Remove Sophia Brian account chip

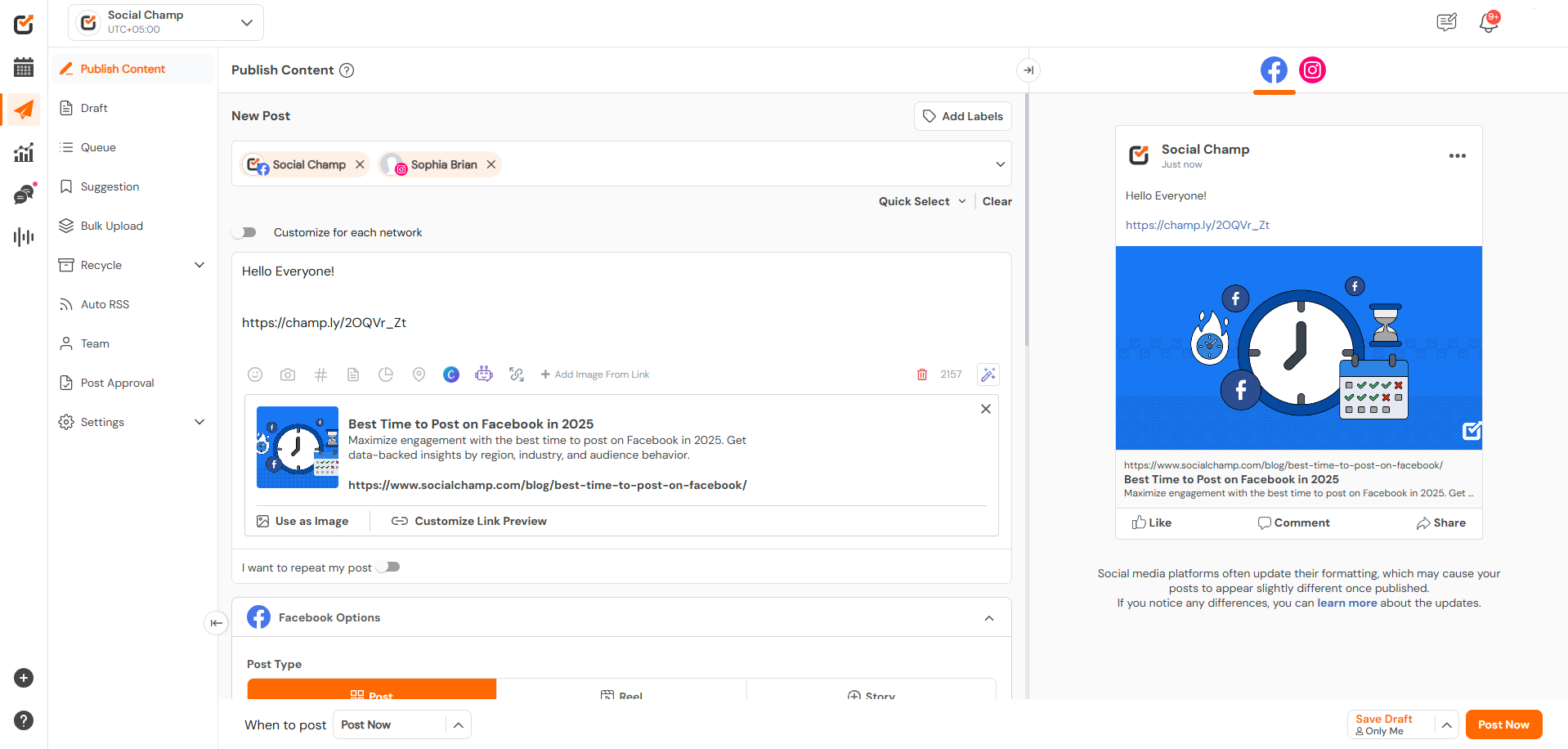[x=491, y=164]
